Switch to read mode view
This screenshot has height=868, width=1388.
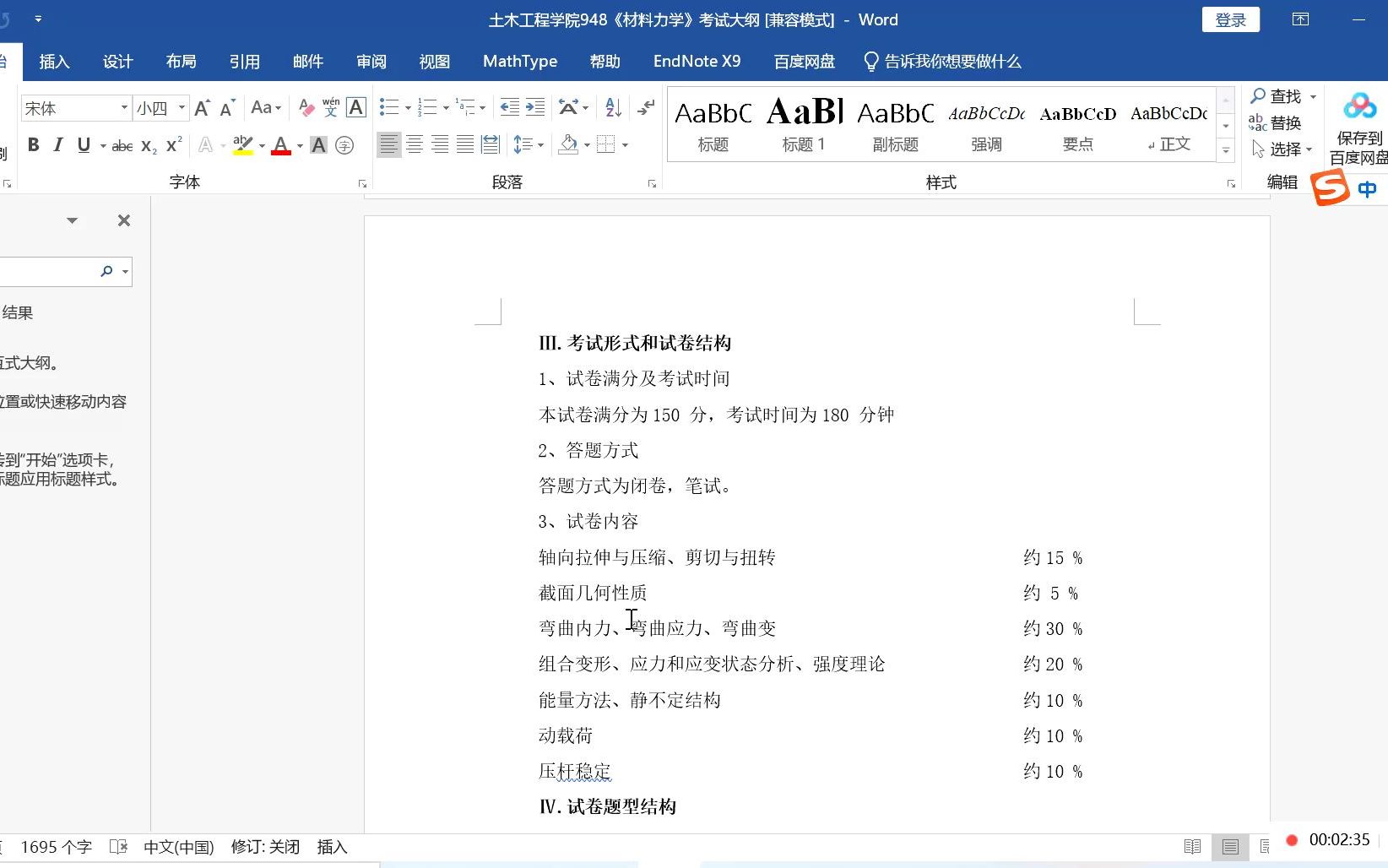click(x=1192, y=846)
